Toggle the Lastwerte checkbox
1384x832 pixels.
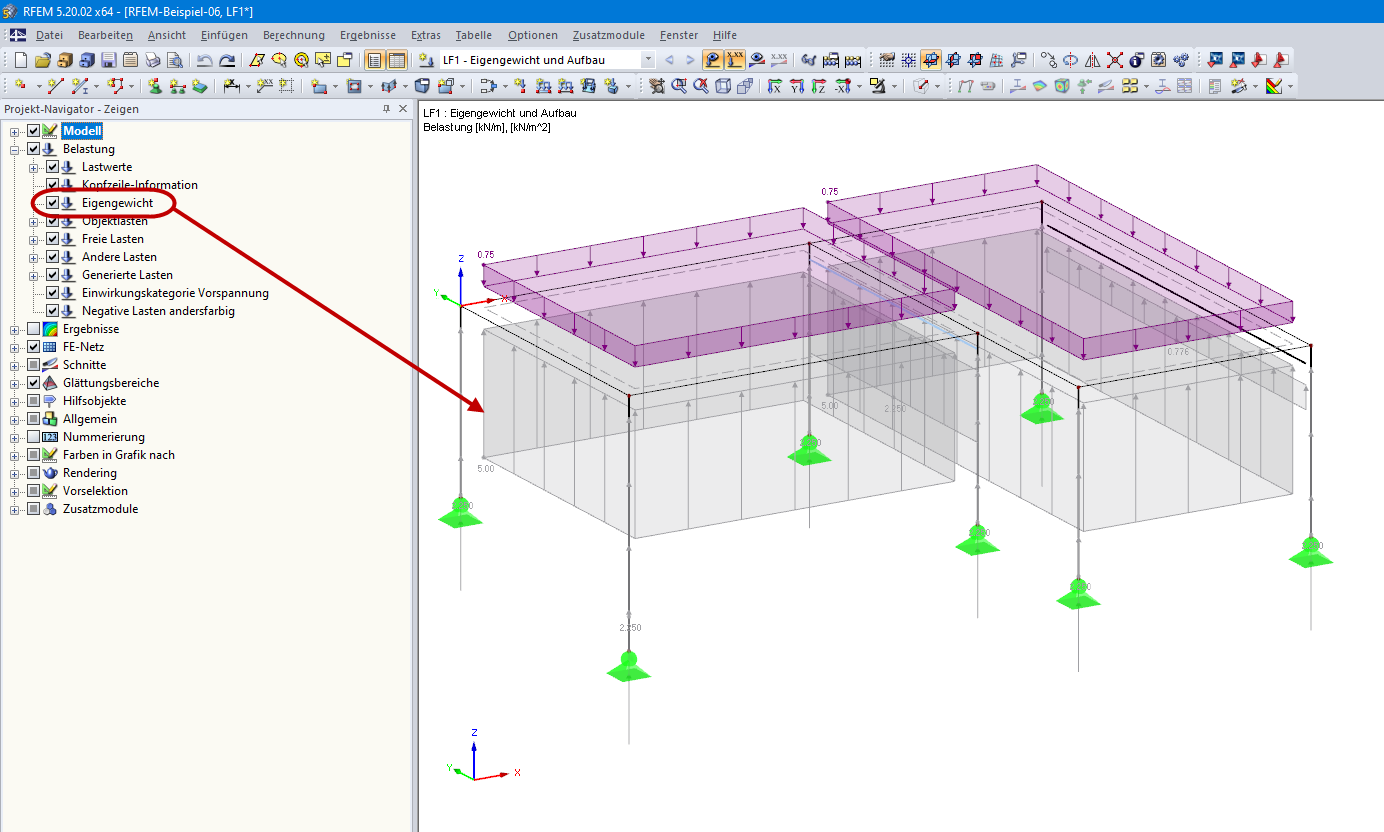point(53,167)
